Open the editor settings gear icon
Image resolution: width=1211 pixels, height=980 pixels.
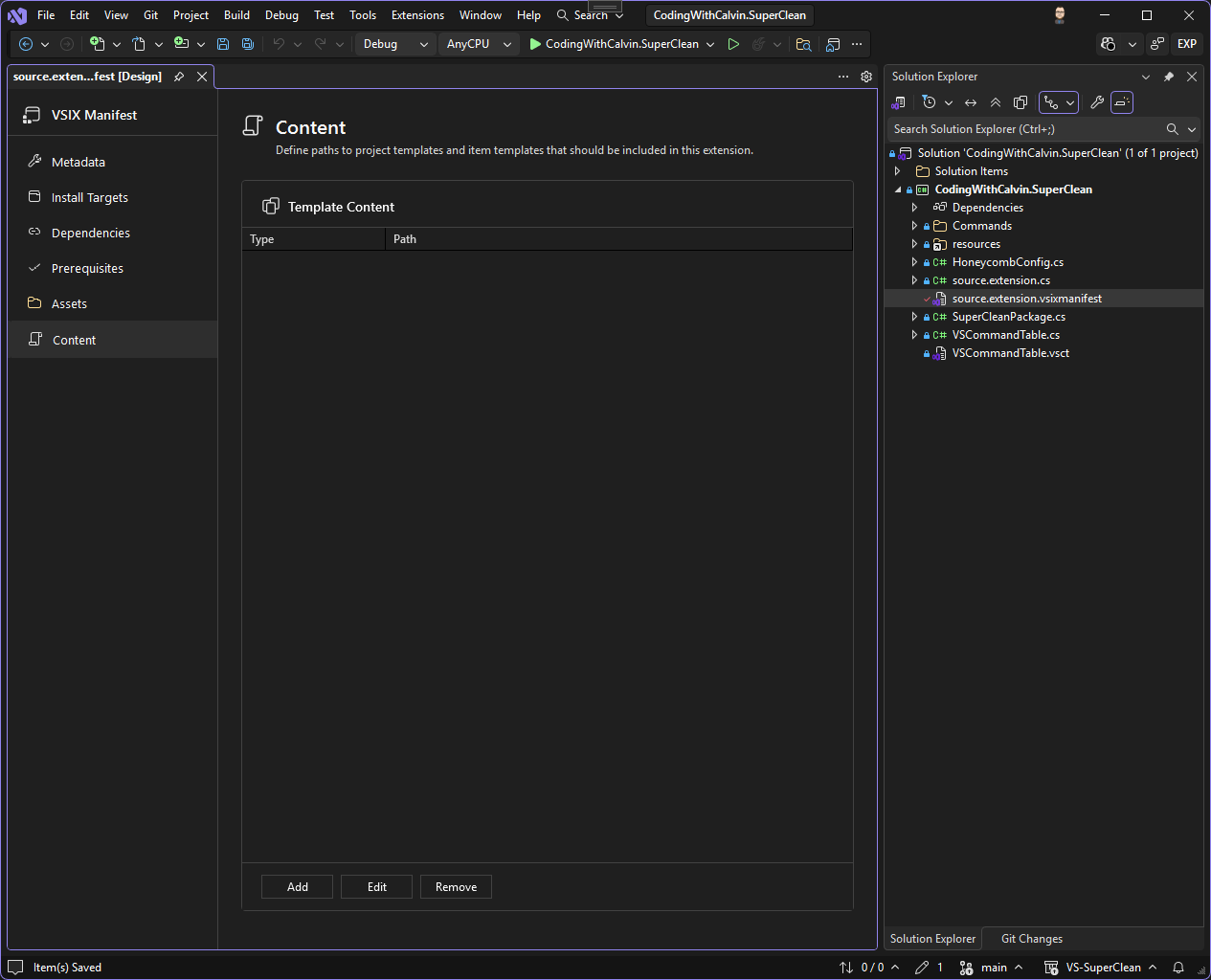[x=866, y=77]
